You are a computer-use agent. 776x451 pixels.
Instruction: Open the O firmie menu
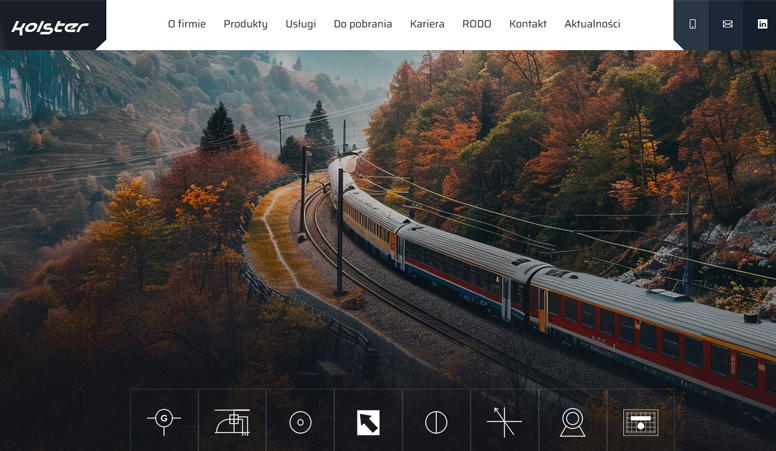point(187,24)
